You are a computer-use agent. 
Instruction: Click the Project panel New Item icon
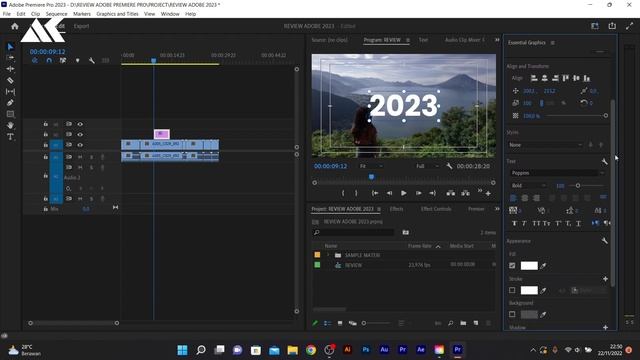click(x=476, y=323)
